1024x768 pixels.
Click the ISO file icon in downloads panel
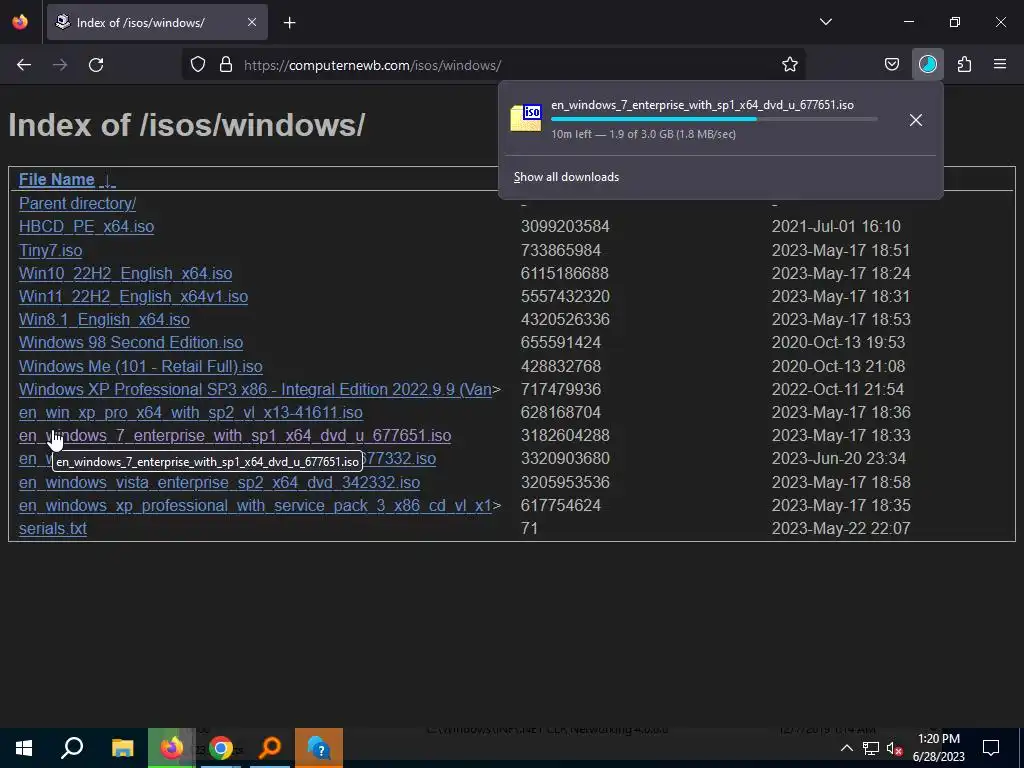[526, 118]
